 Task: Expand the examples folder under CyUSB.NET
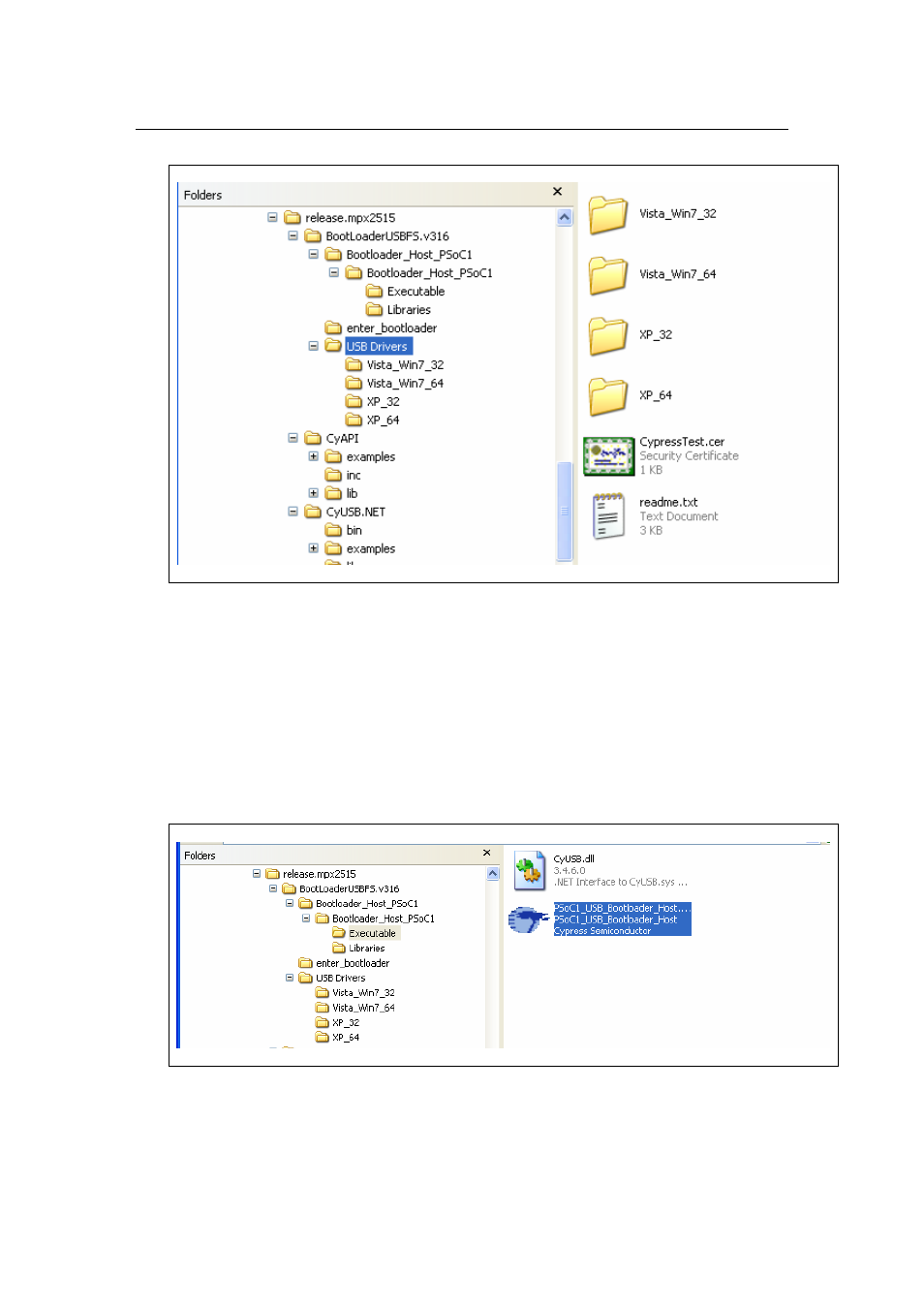[x=314, y=548]
